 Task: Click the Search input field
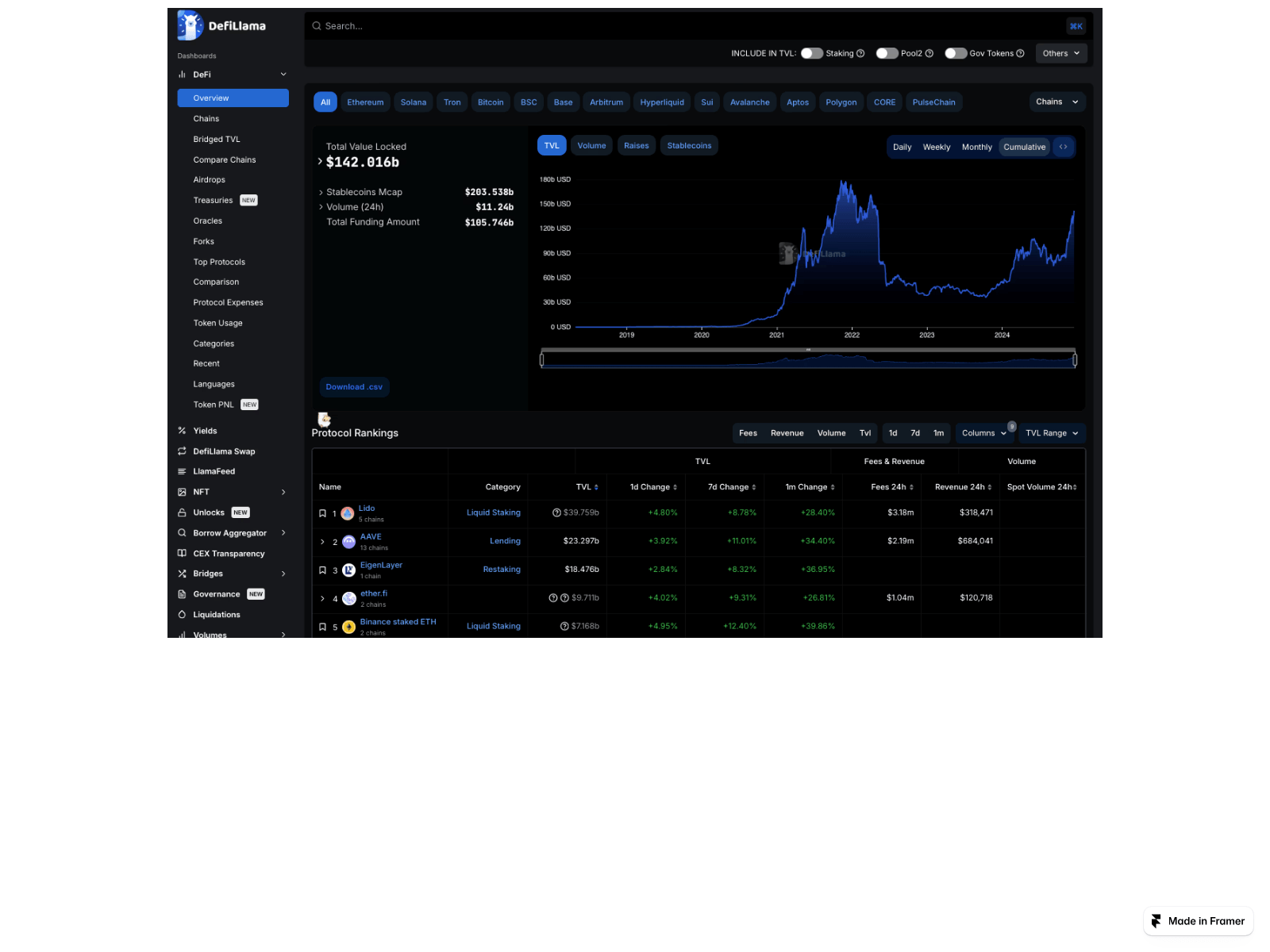pos(698,26)
